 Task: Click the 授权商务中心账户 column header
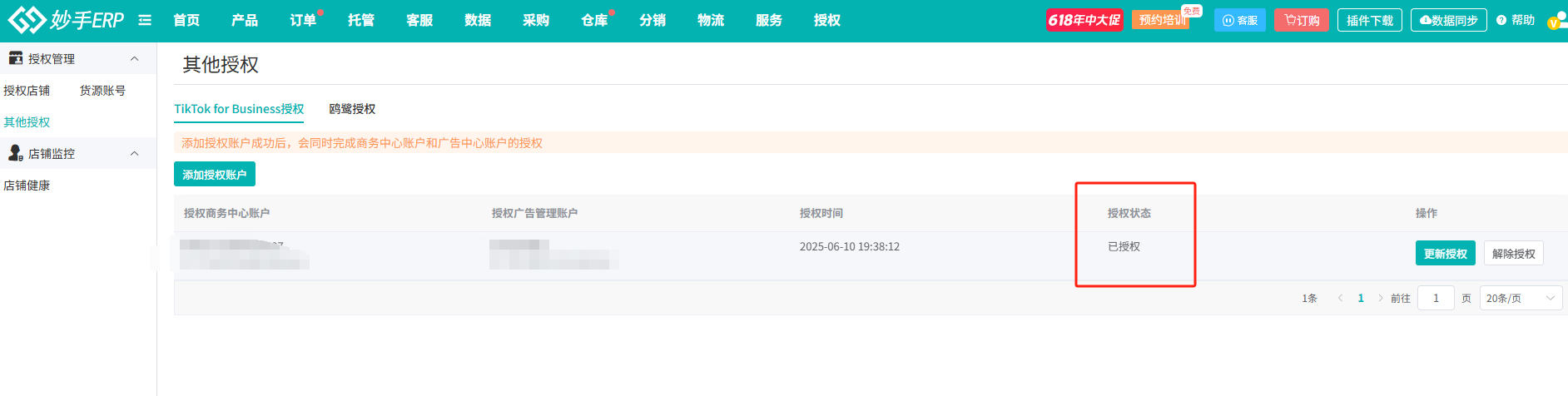click(x=226, y=214)
